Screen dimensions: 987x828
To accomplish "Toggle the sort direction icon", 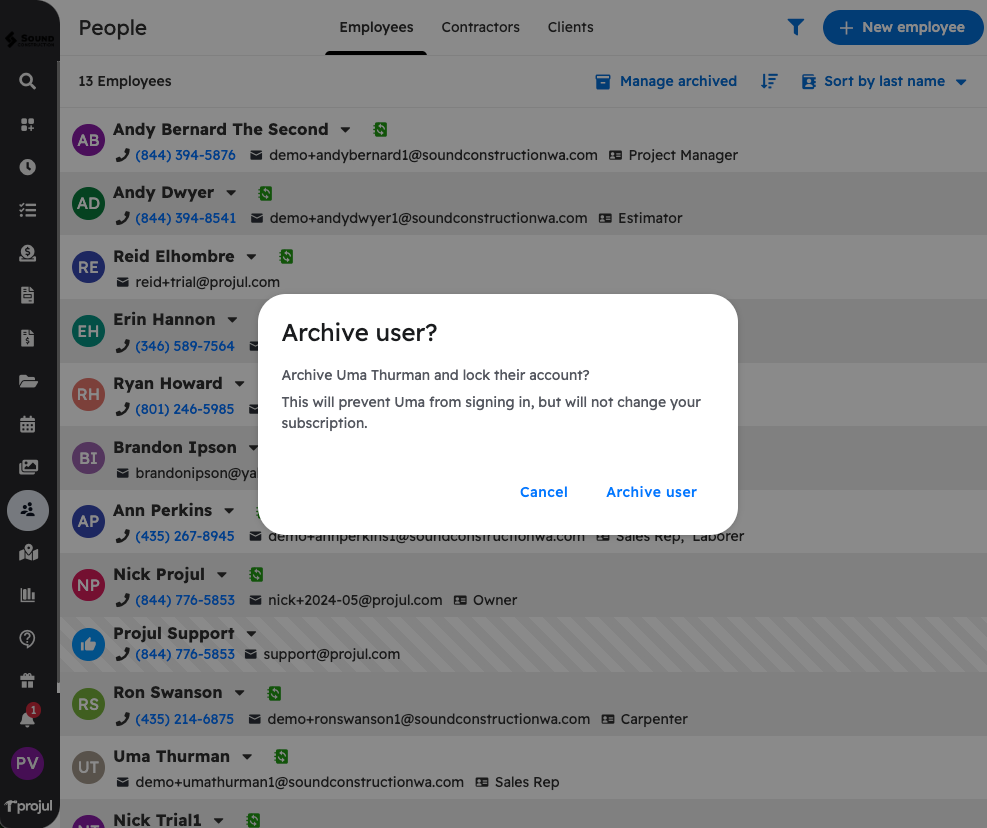I will point(769,81).
